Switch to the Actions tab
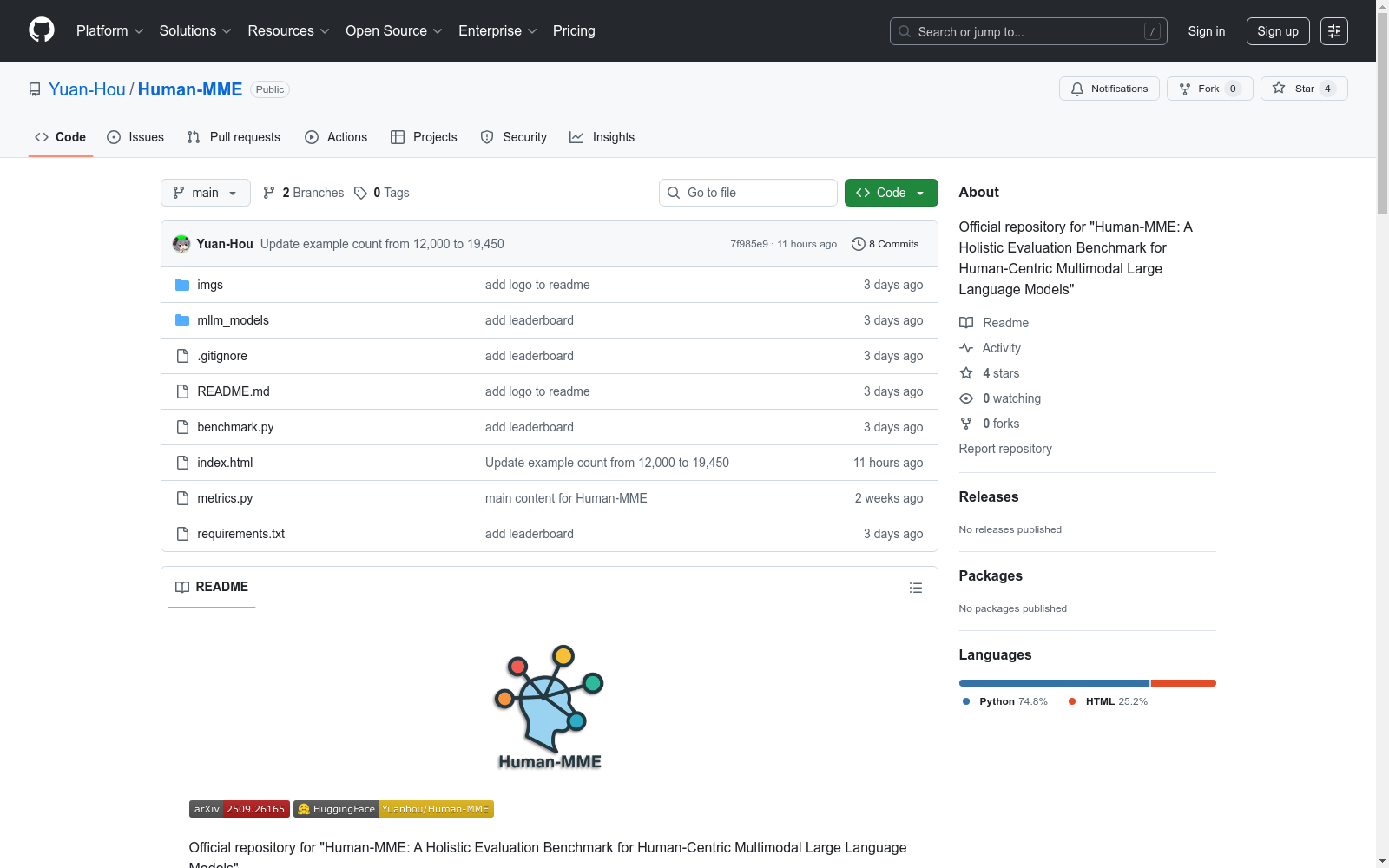Screen dimensions: 1389x868 click(336, 137)
